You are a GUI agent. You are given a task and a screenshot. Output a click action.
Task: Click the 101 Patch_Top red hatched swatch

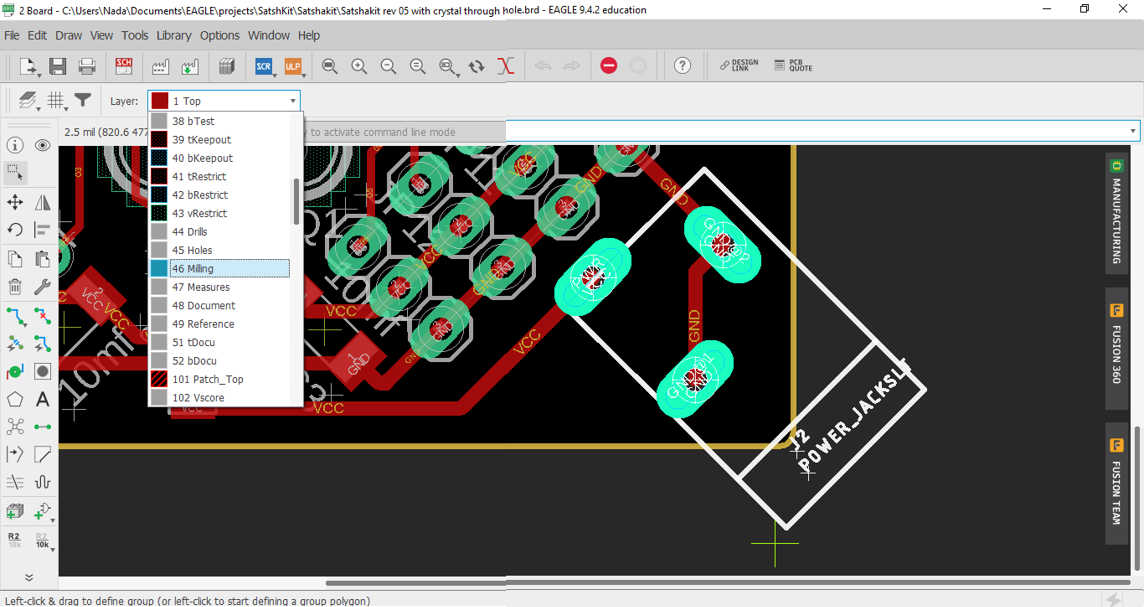159,379
